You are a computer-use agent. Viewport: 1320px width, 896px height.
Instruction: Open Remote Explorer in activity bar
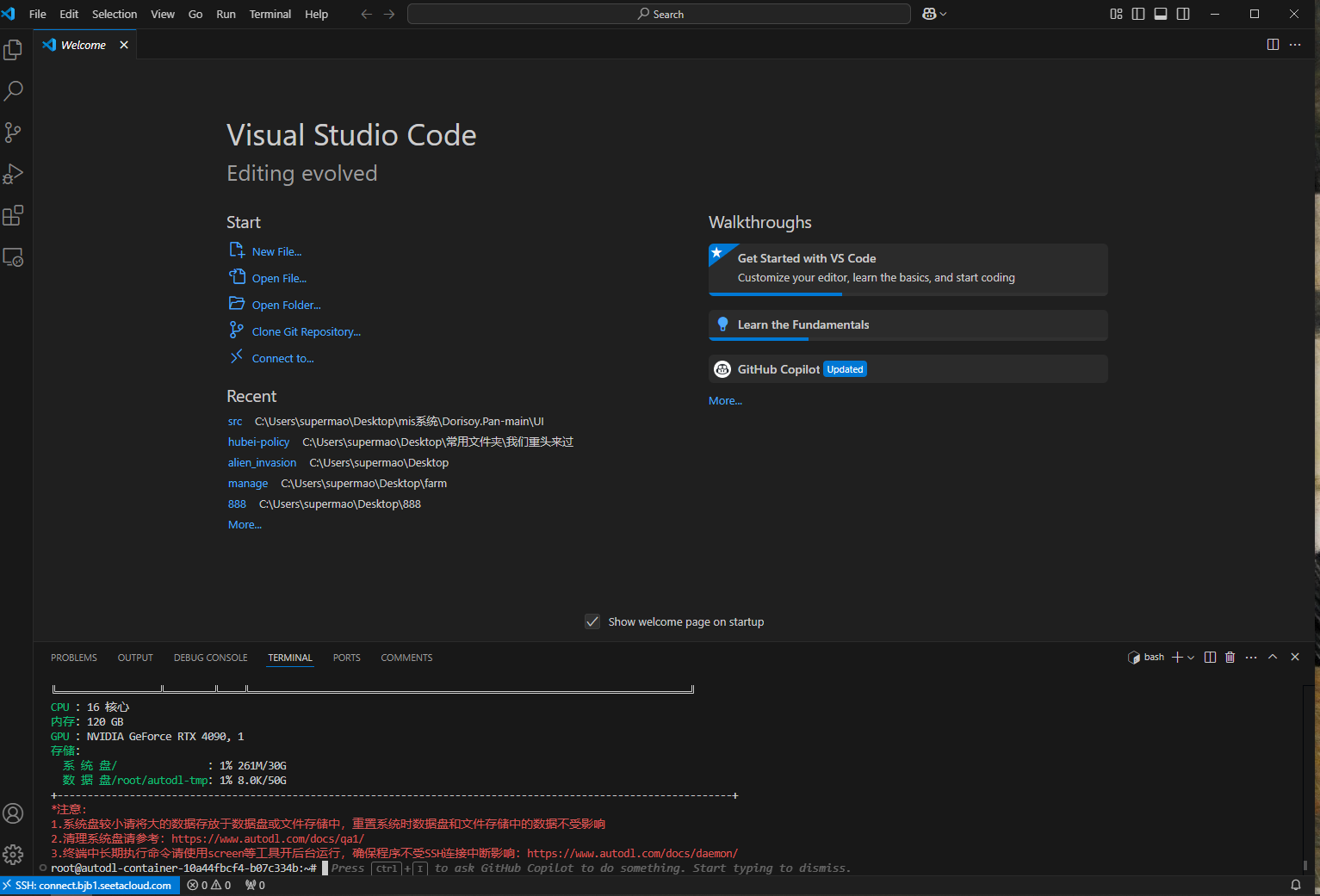13,257
